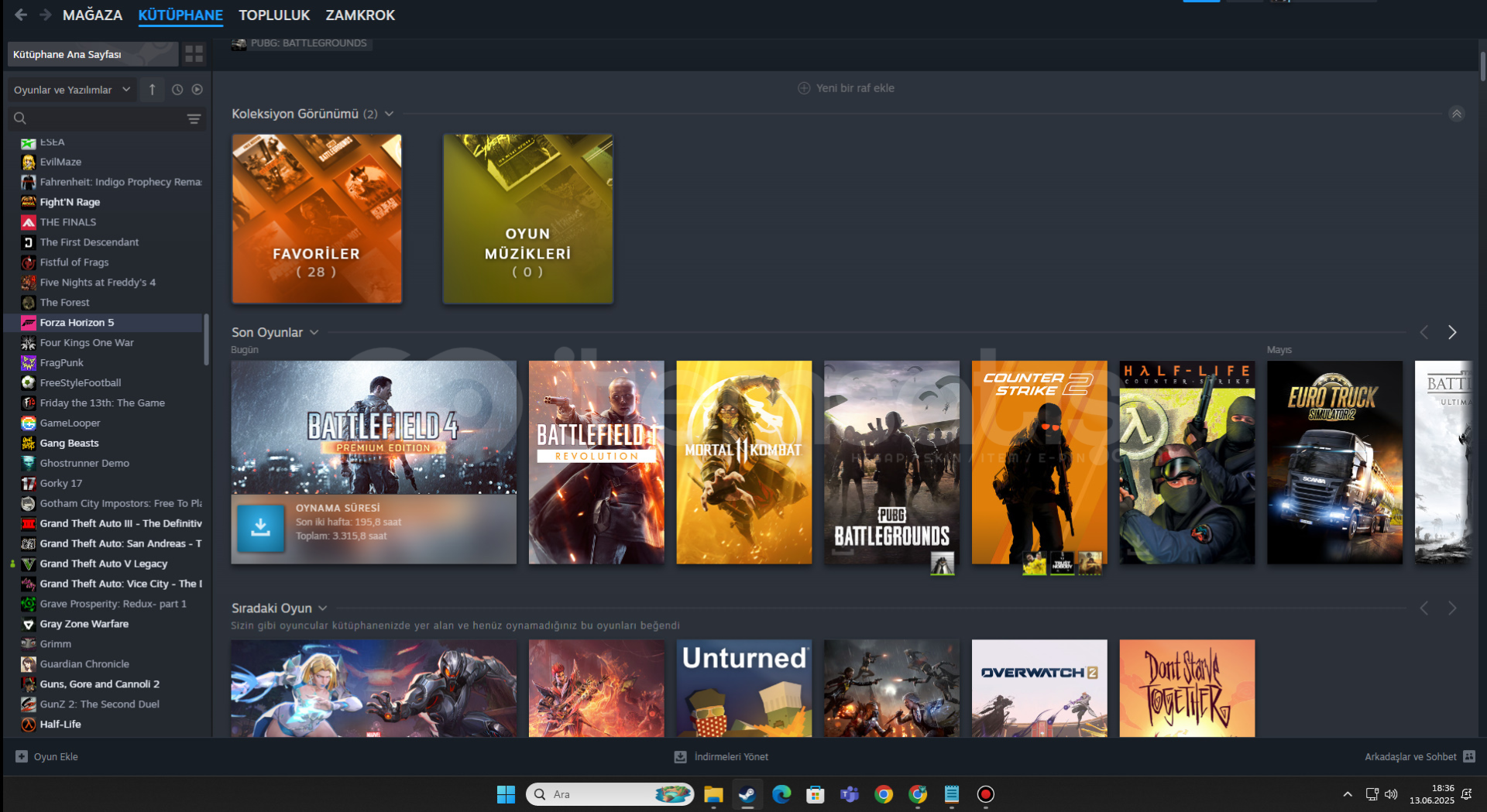Viewport: 1487px width, 812px height.
Task: Show hidden system tray icons
Action: pyautogui.click(x=1348, y=794)
